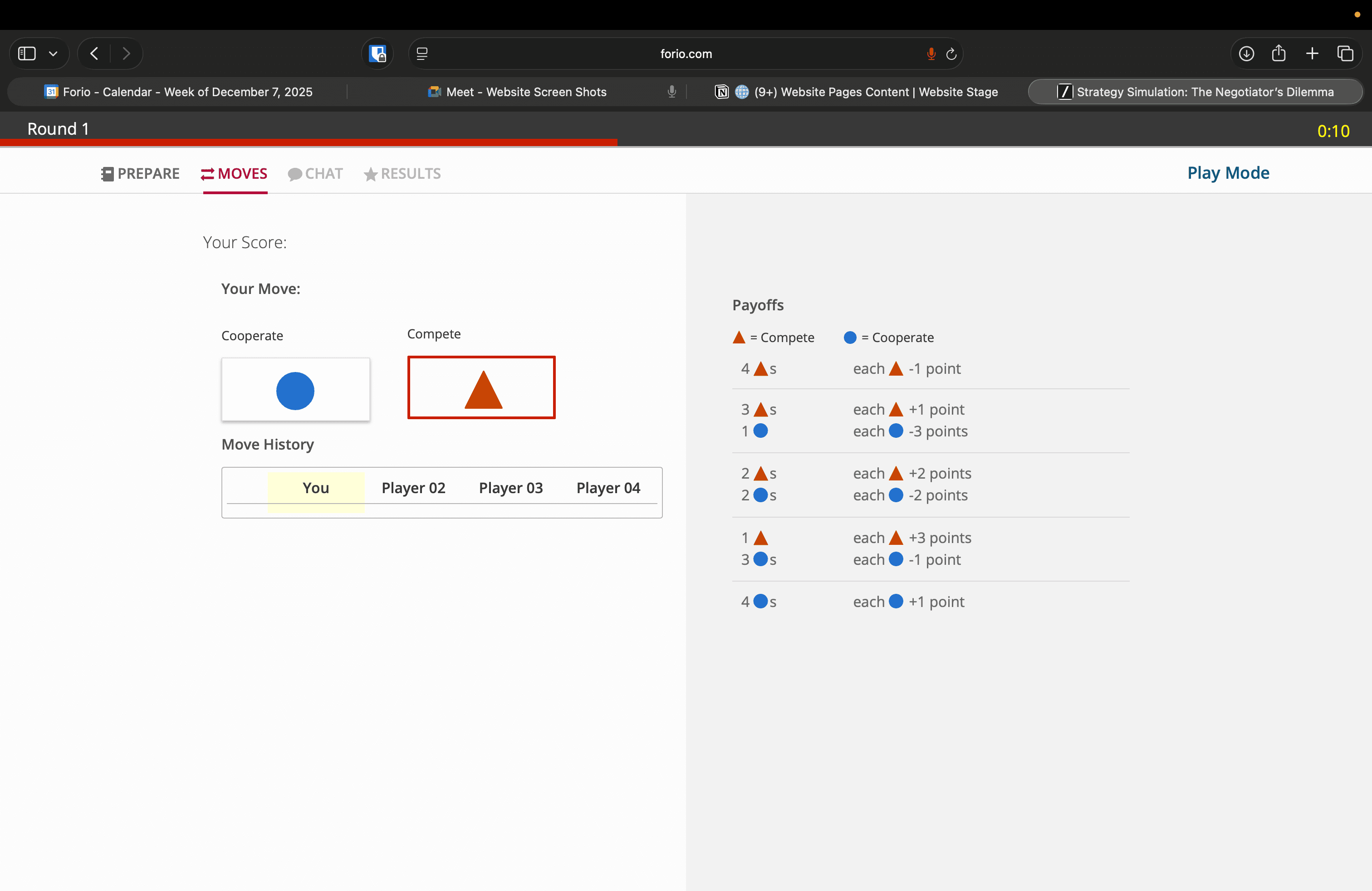Click the Safari sidebar toggle icon

click(x=27, y=54)
